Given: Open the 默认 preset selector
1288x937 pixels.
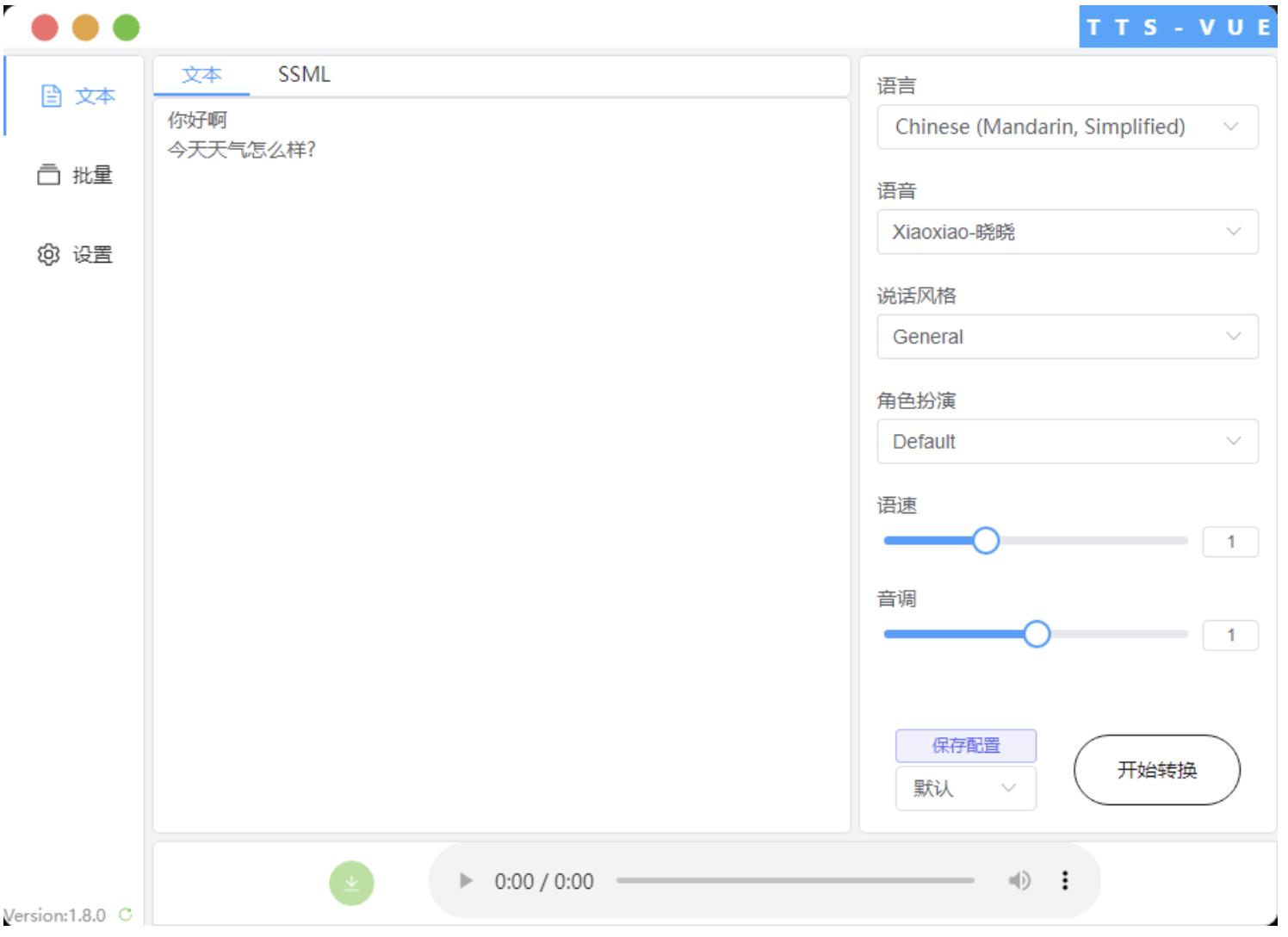Looking at the screenshot, I should point(966,788).
